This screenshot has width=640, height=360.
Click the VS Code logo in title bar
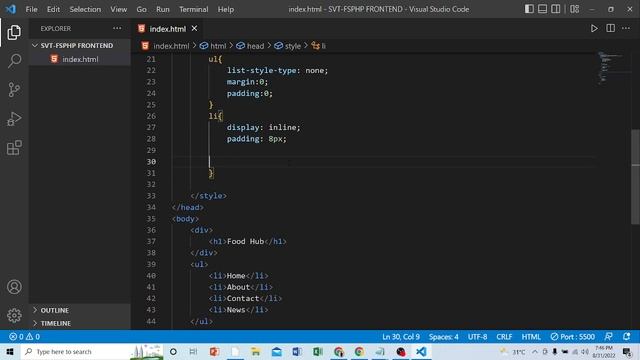[x=11, y=9]
